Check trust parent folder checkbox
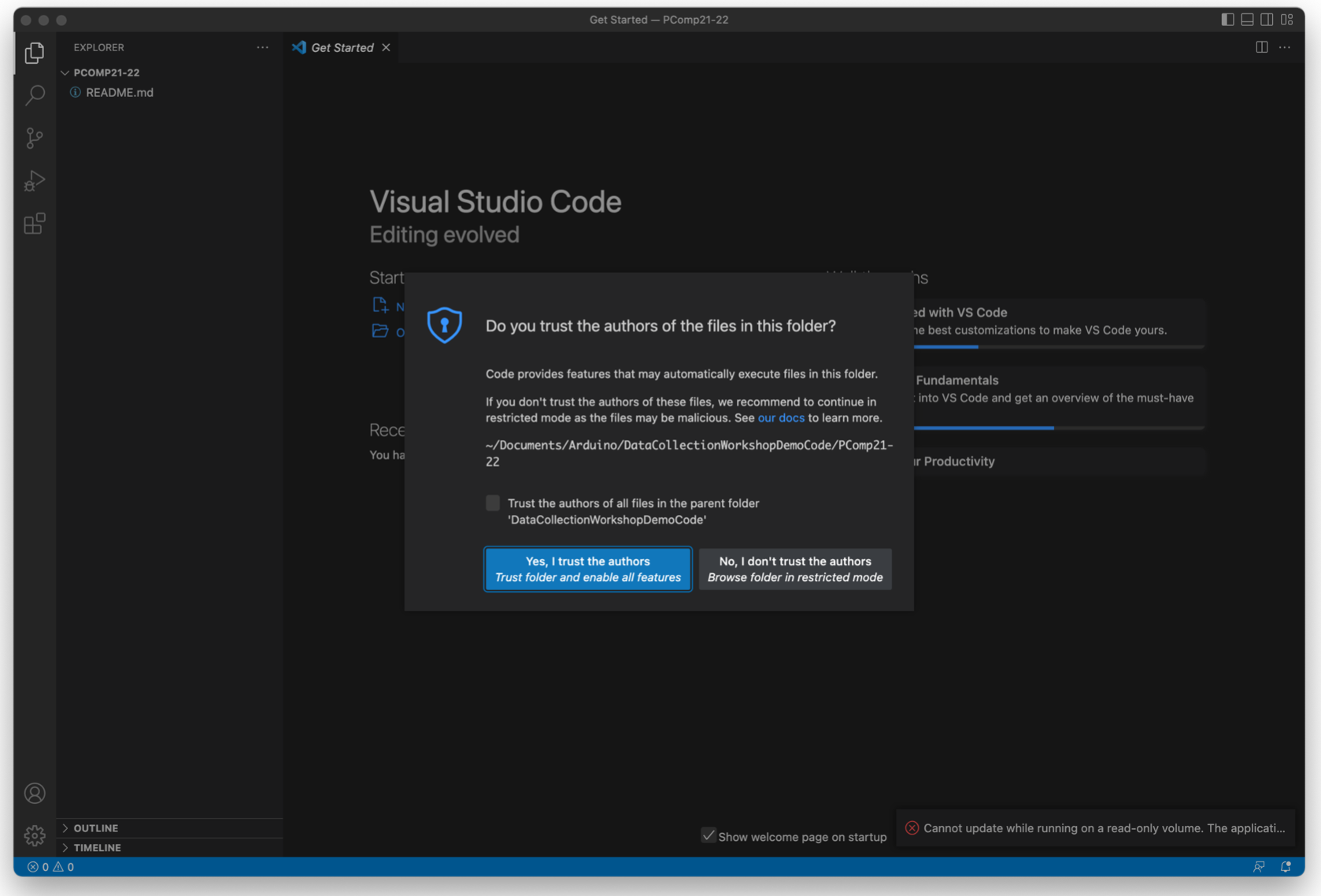Image resolution: width=1321 pixels, height=896 pixels. [x=493, y=503]
